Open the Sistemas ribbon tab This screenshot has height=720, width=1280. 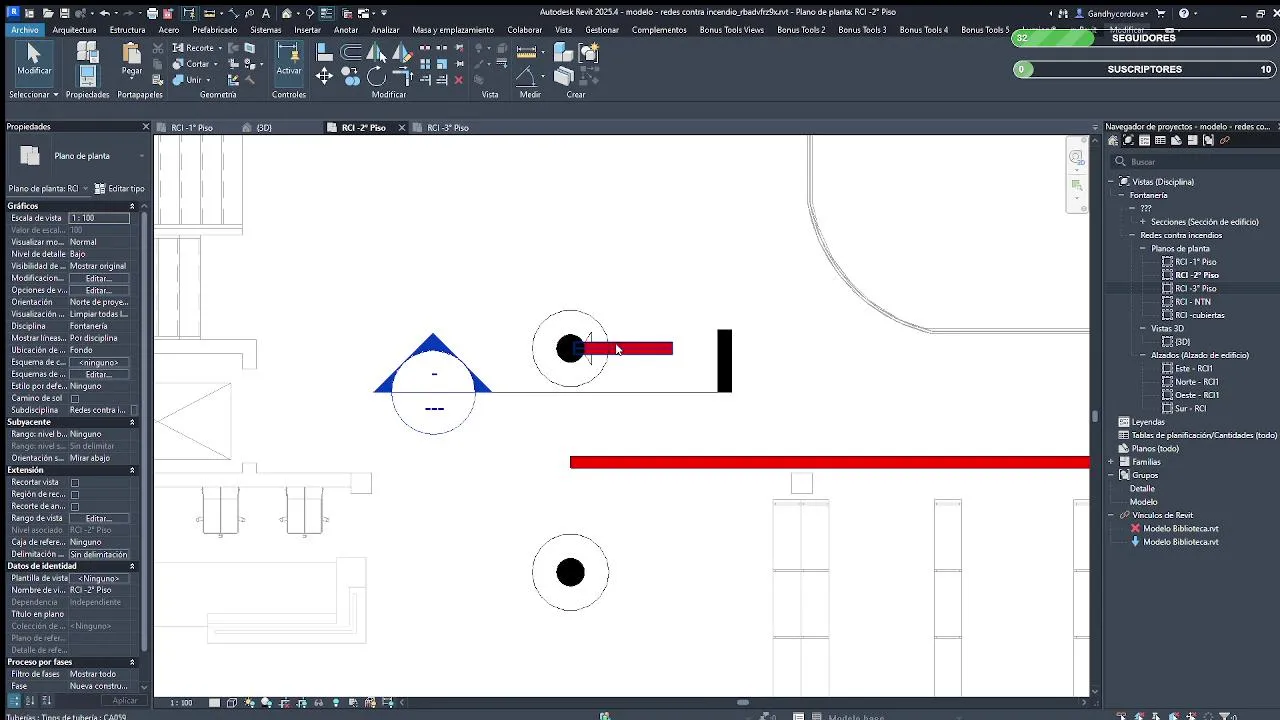(x=266, y=30)
